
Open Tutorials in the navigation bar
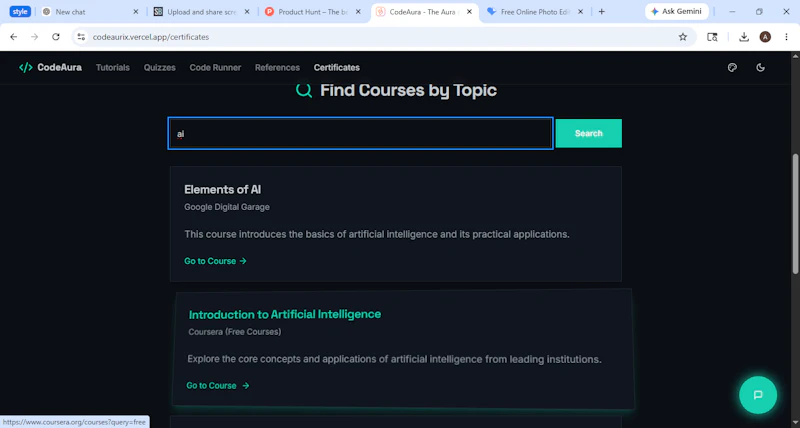[x=113, y=67]
